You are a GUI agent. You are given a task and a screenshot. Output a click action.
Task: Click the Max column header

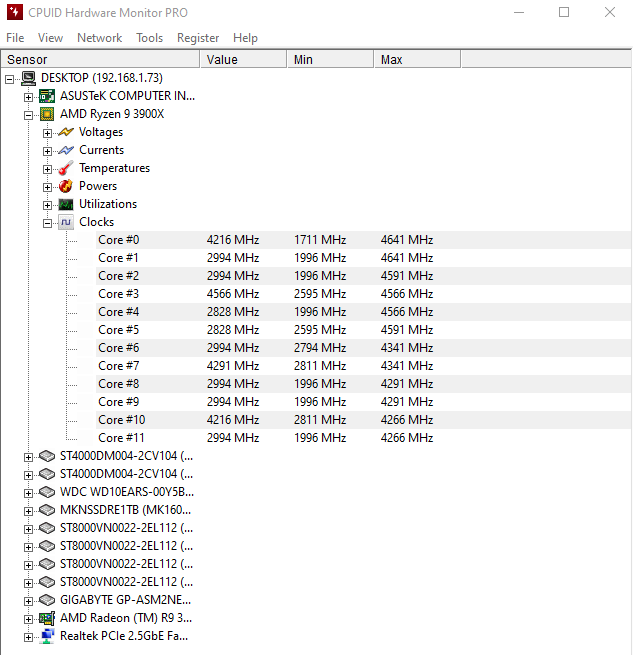[417, 59]
